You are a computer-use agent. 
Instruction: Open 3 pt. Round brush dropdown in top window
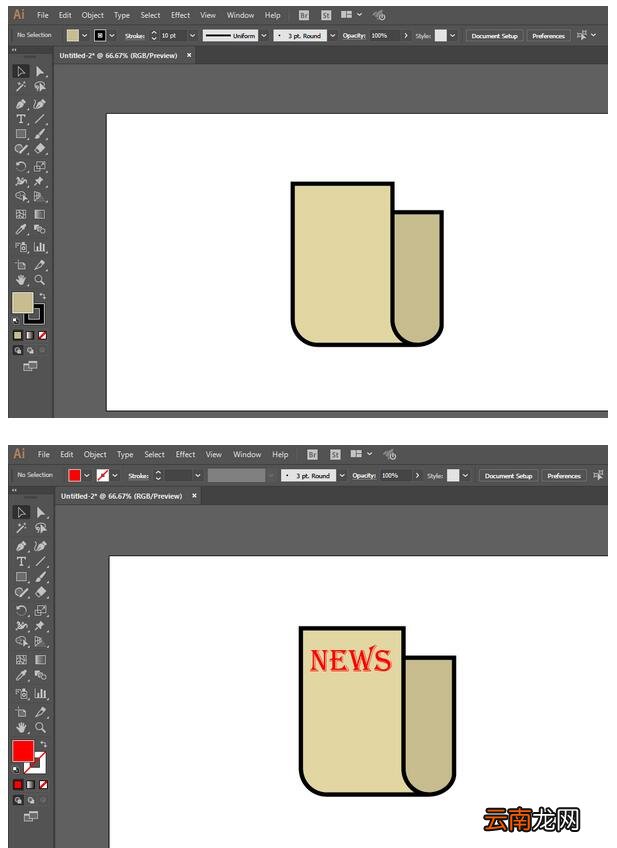tap(333, 36)
